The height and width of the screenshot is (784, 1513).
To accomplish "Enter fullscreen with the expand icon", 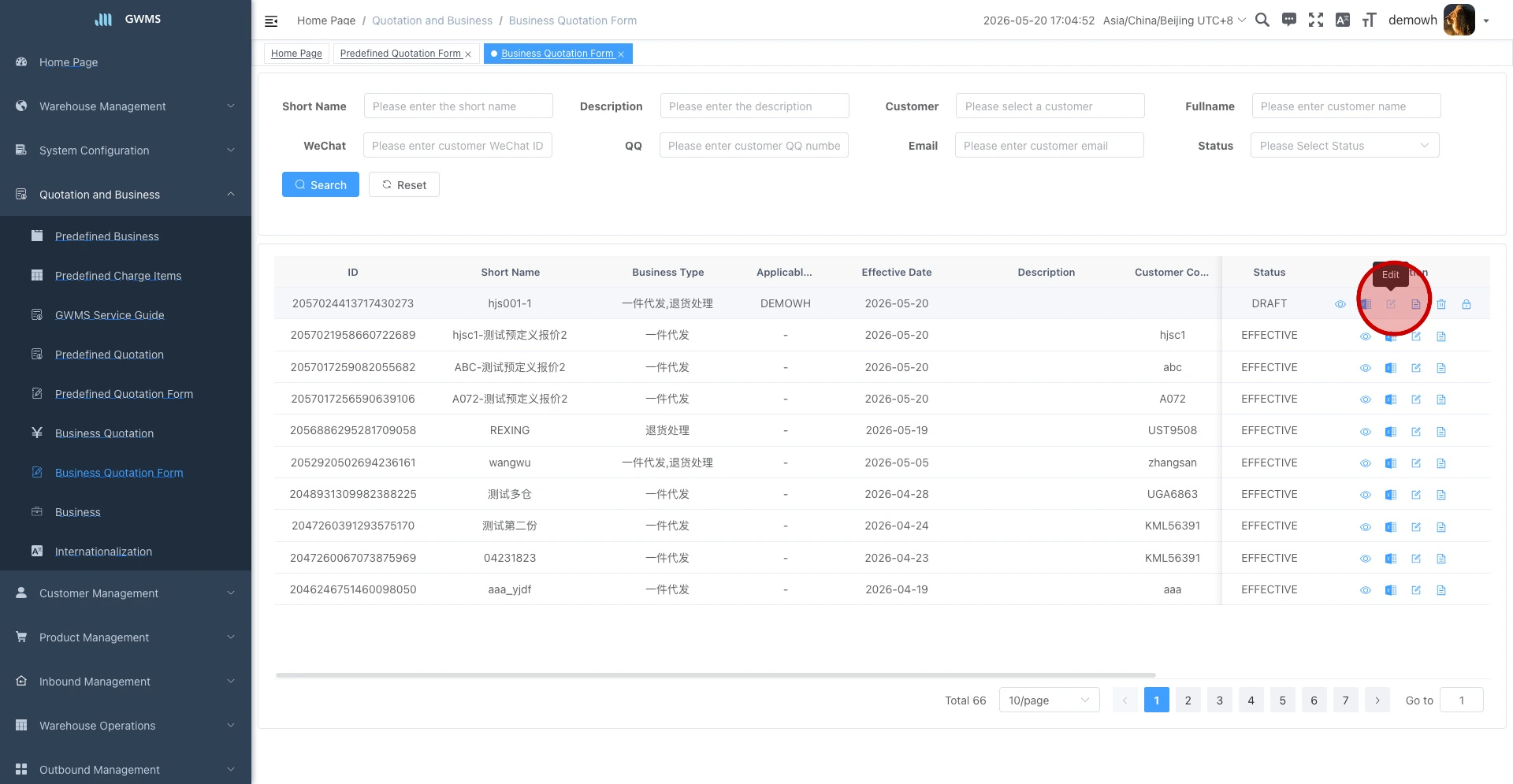I will coord(1316,20).
